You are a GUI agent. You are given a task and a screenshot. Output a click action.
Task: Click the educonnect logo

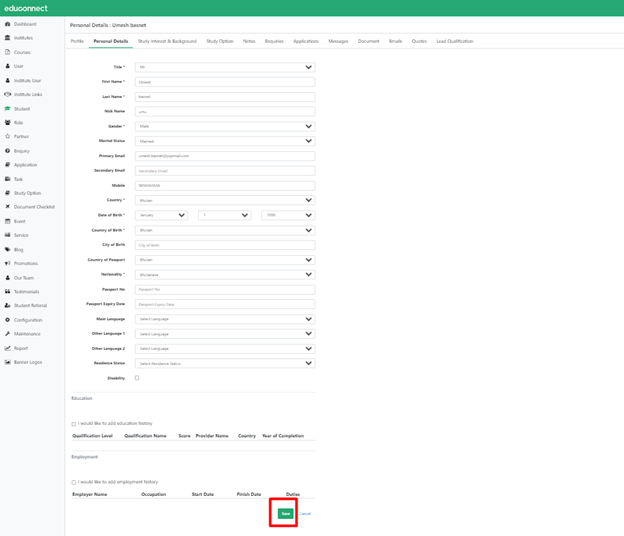click(x=26, y=8)
